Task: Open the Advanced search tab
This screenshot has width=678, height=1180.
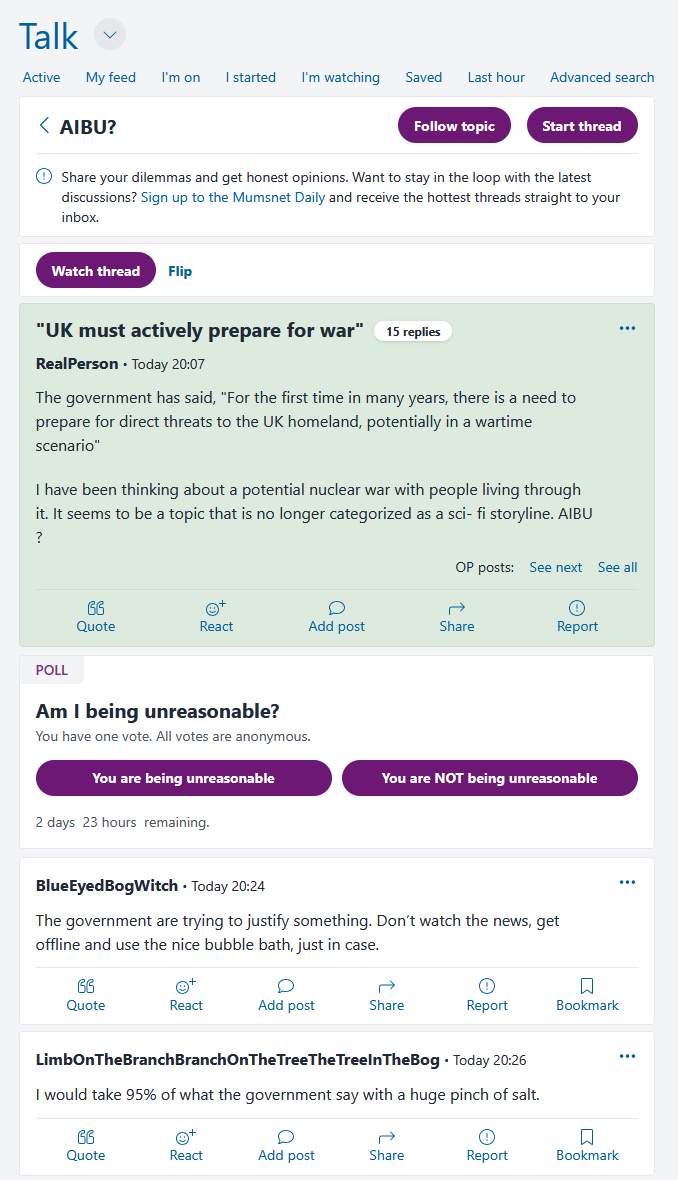Action: (602, 77)
